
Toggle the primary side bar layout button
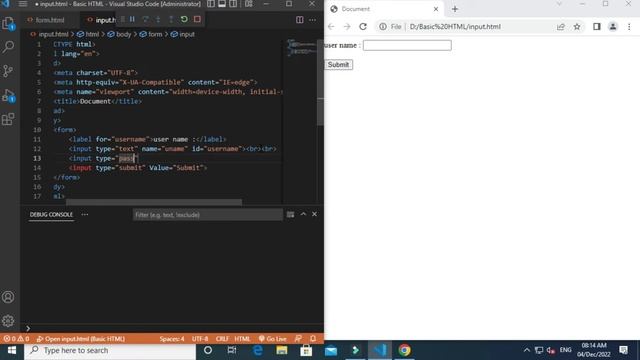[211, 4]
